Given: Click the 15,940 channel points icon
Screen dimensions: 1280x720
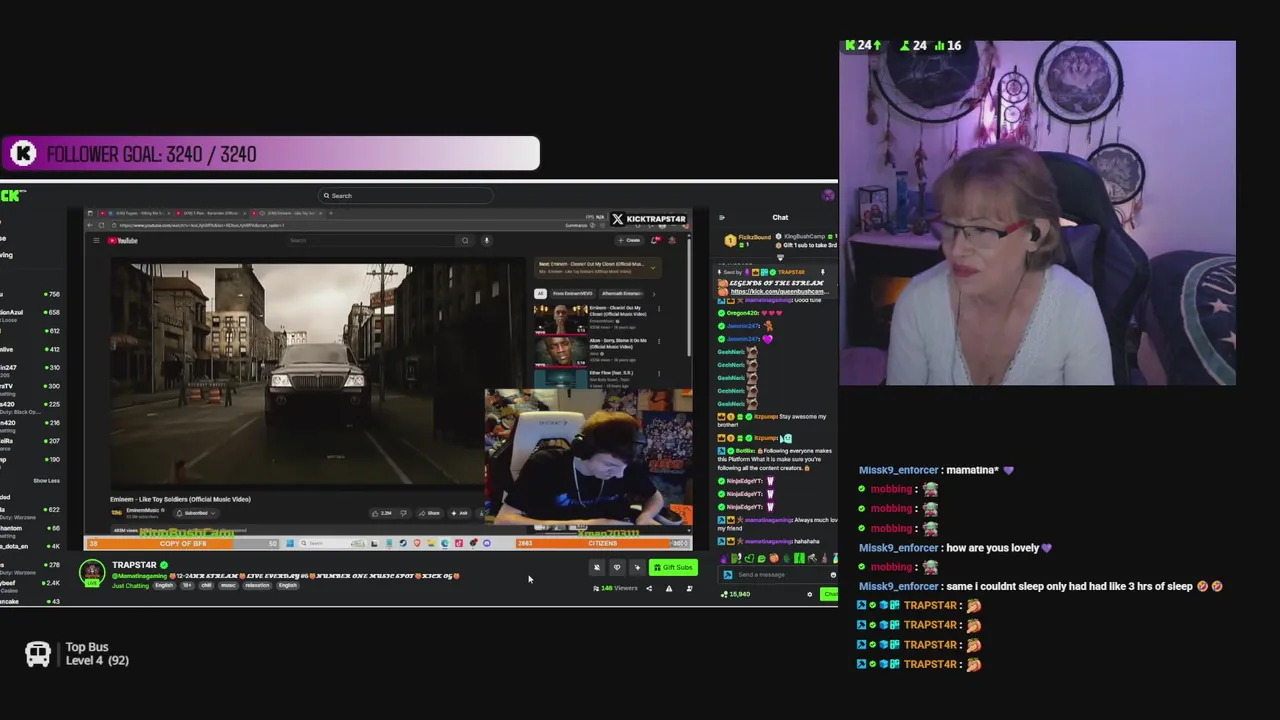Looking at the screenshot, I should tap(725, 594).
